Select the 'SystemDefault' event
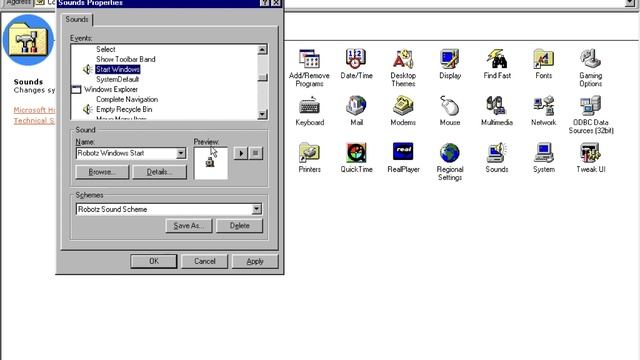The image size is (640, 360). [118, 79]
